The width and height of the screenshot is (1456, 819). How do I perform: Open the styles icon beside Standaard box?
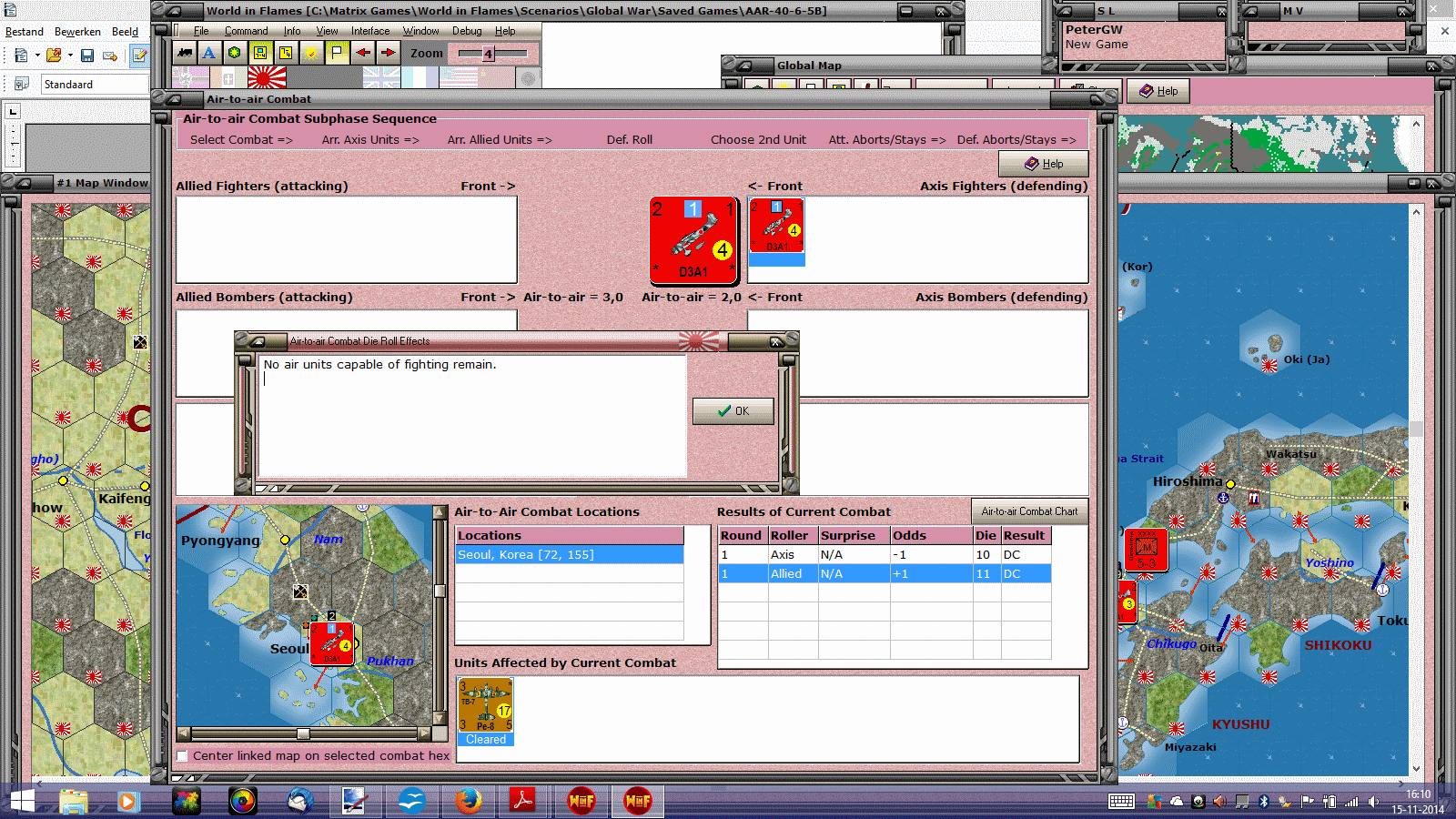tap(21, 84)
